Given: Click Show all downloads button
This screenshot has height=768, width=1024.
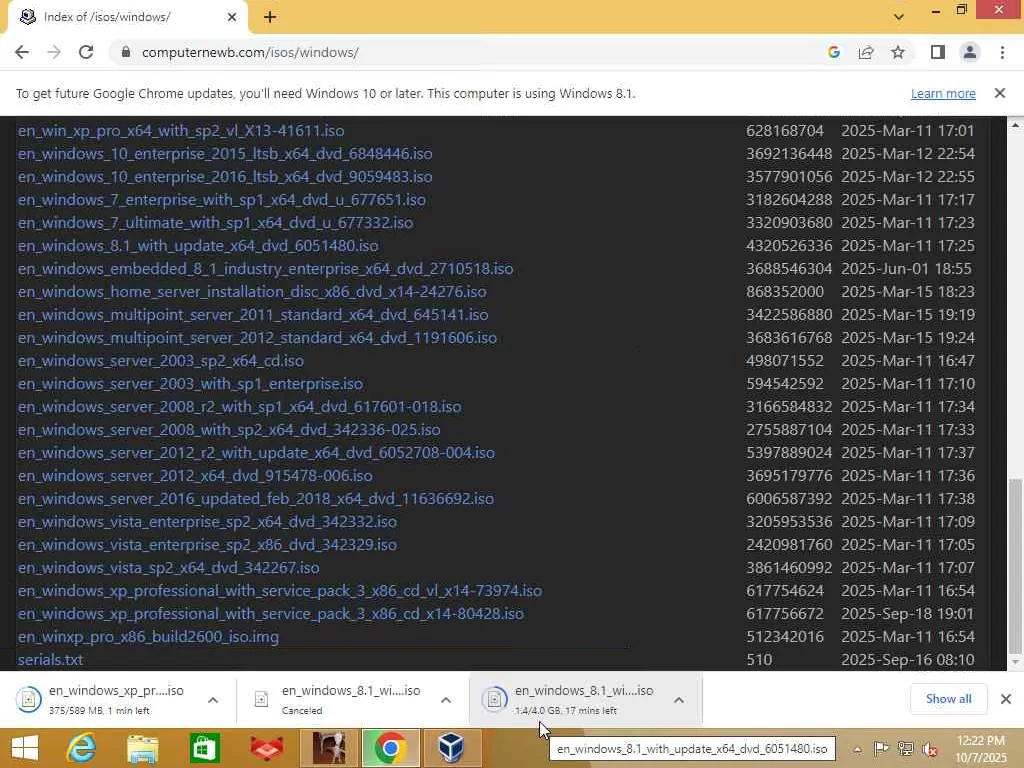Looking at the screenshot, I should [x=948, y=699].
